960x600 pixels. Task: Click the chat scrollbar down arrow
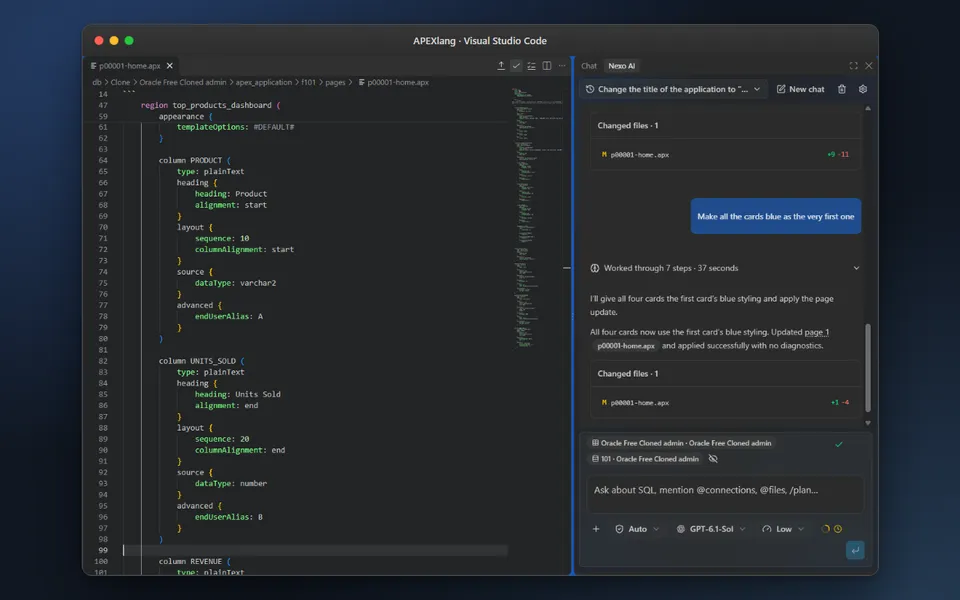tap(868, 423)
